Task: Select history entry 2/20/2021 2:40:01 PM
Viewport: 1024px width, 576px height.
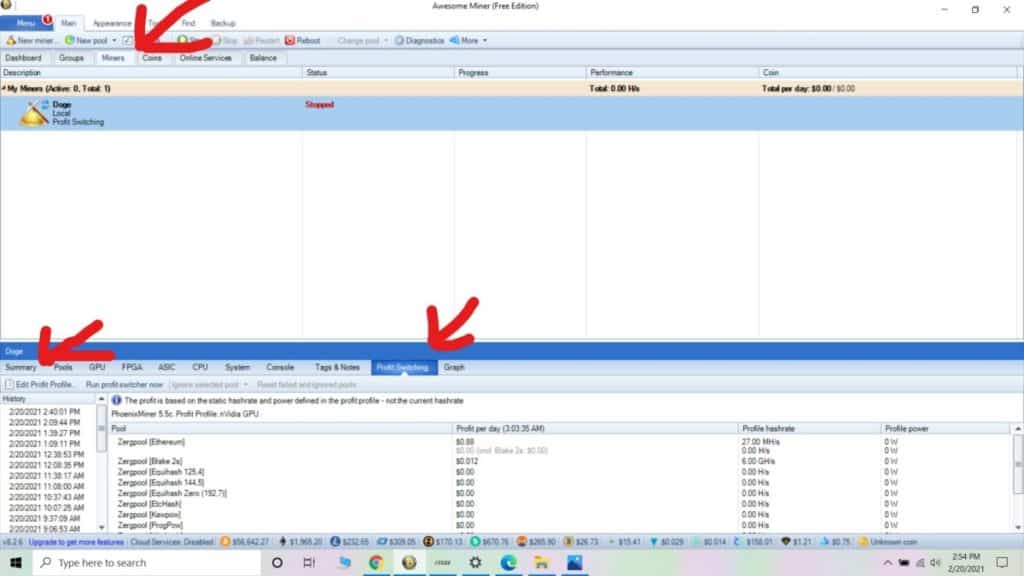Action: [44, 412]
